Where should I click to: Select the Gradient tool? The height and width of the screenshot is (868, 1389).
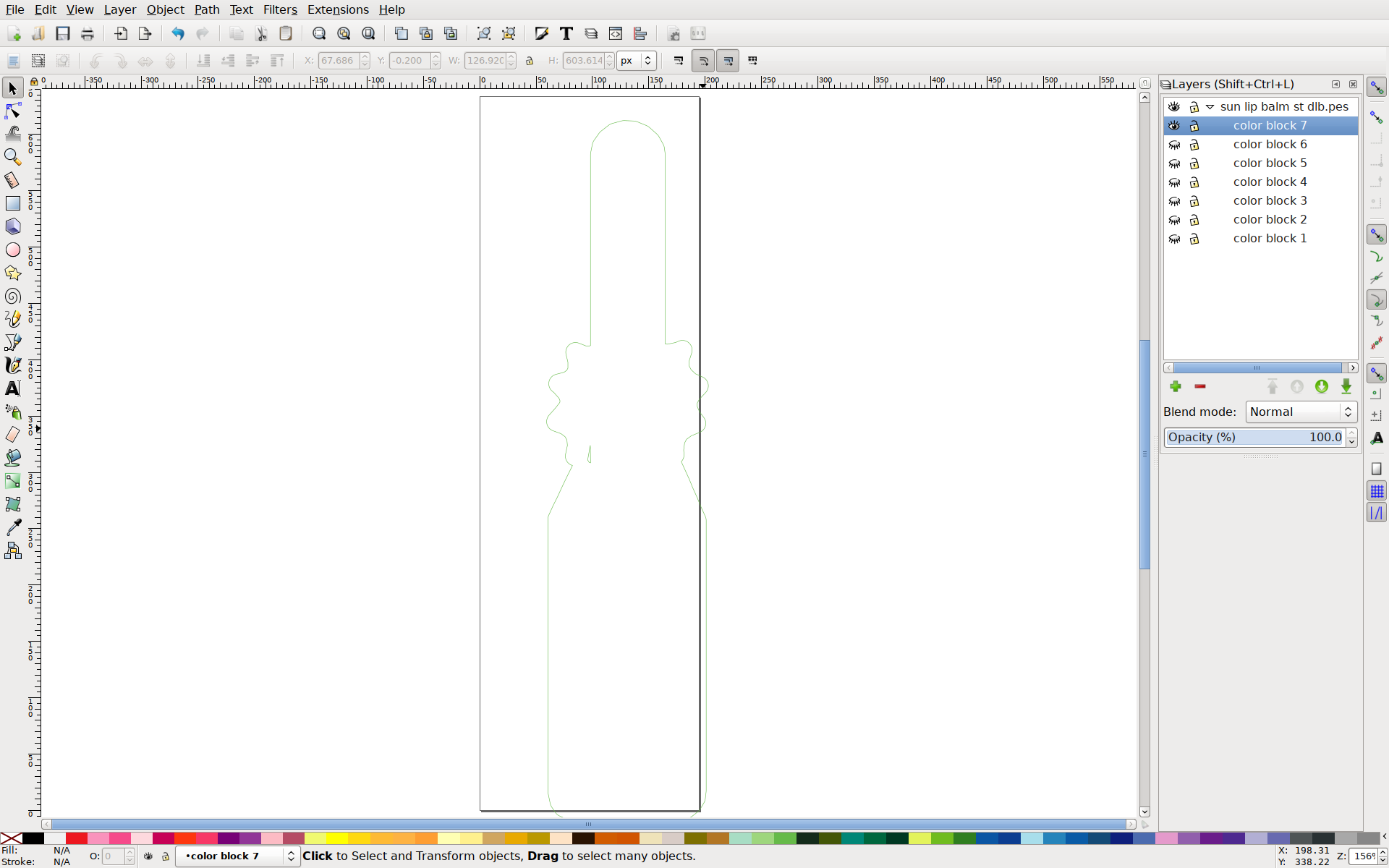(x=12, y=481)
